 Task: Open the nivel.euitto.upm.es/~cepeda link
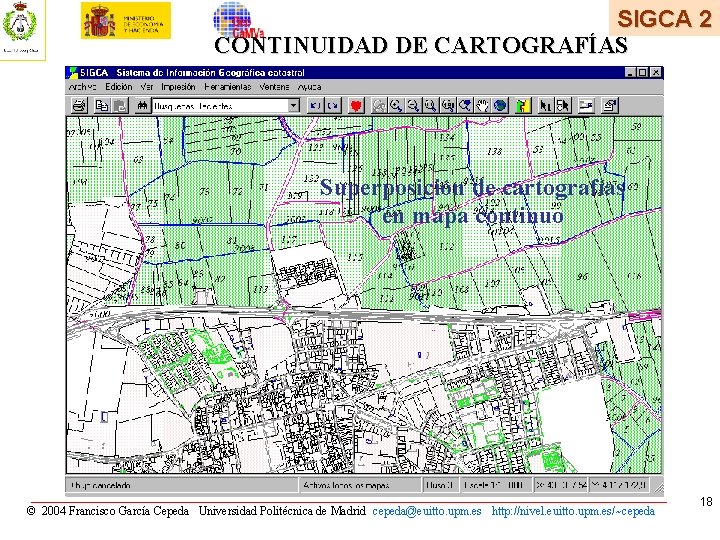[x=573, y=511]
